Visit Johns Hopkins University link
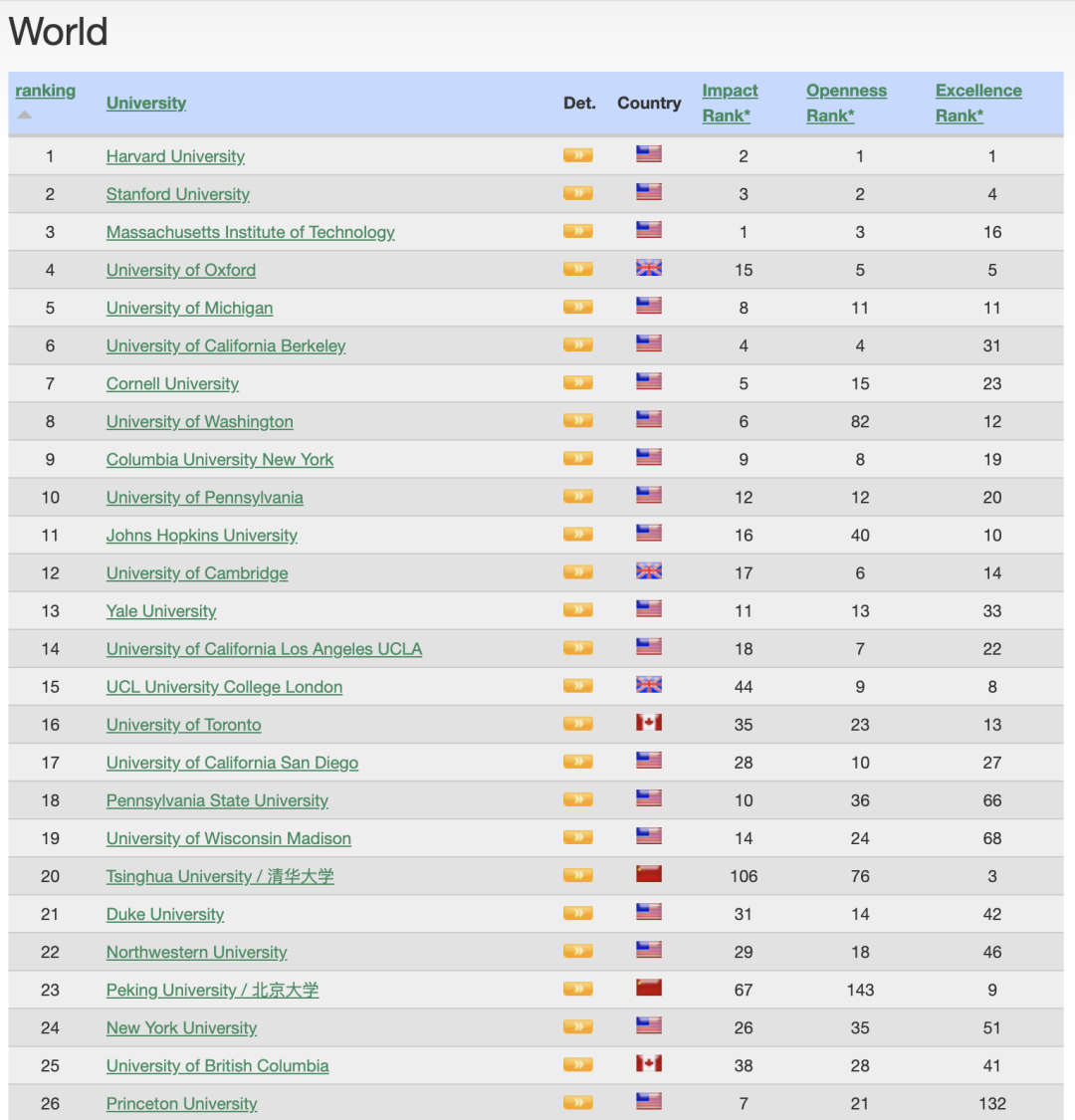The width and height of the screenshot is (1075, 1120). pos(201,535)
